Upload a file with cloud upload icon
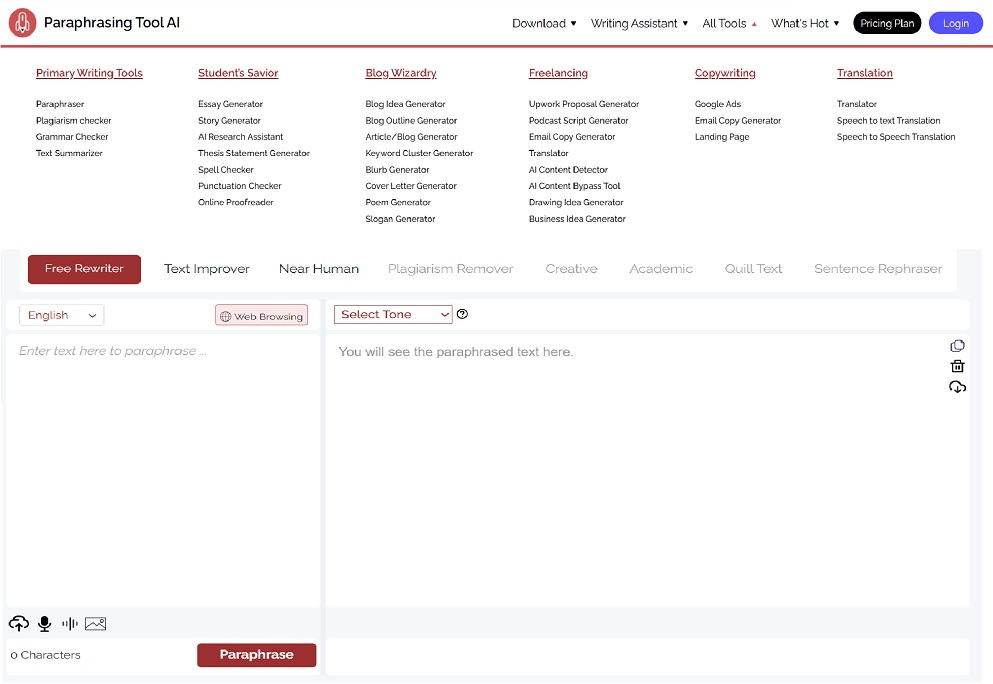The image size is (993, 684). coord(18,624)
